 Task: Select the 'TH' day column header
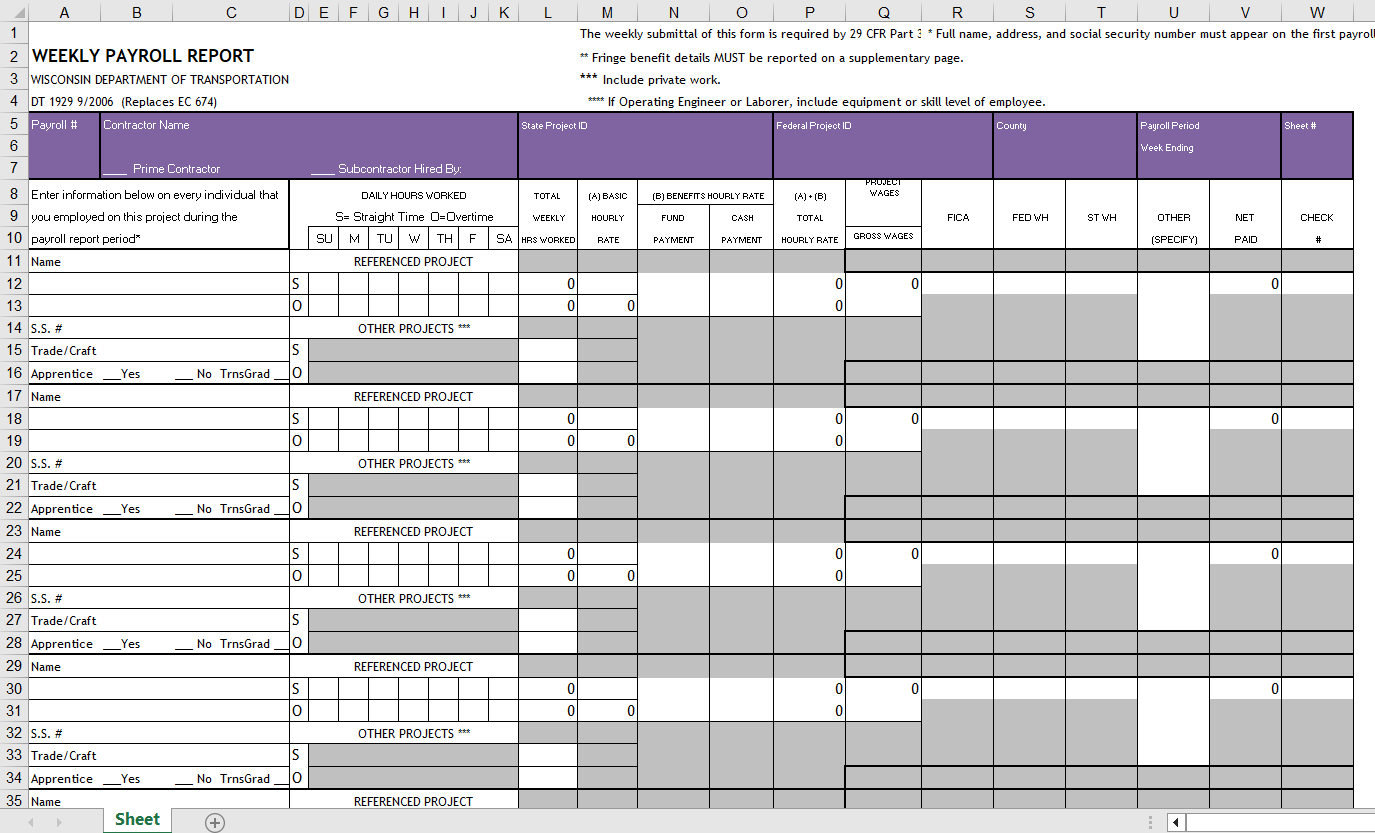pos(444,238)
